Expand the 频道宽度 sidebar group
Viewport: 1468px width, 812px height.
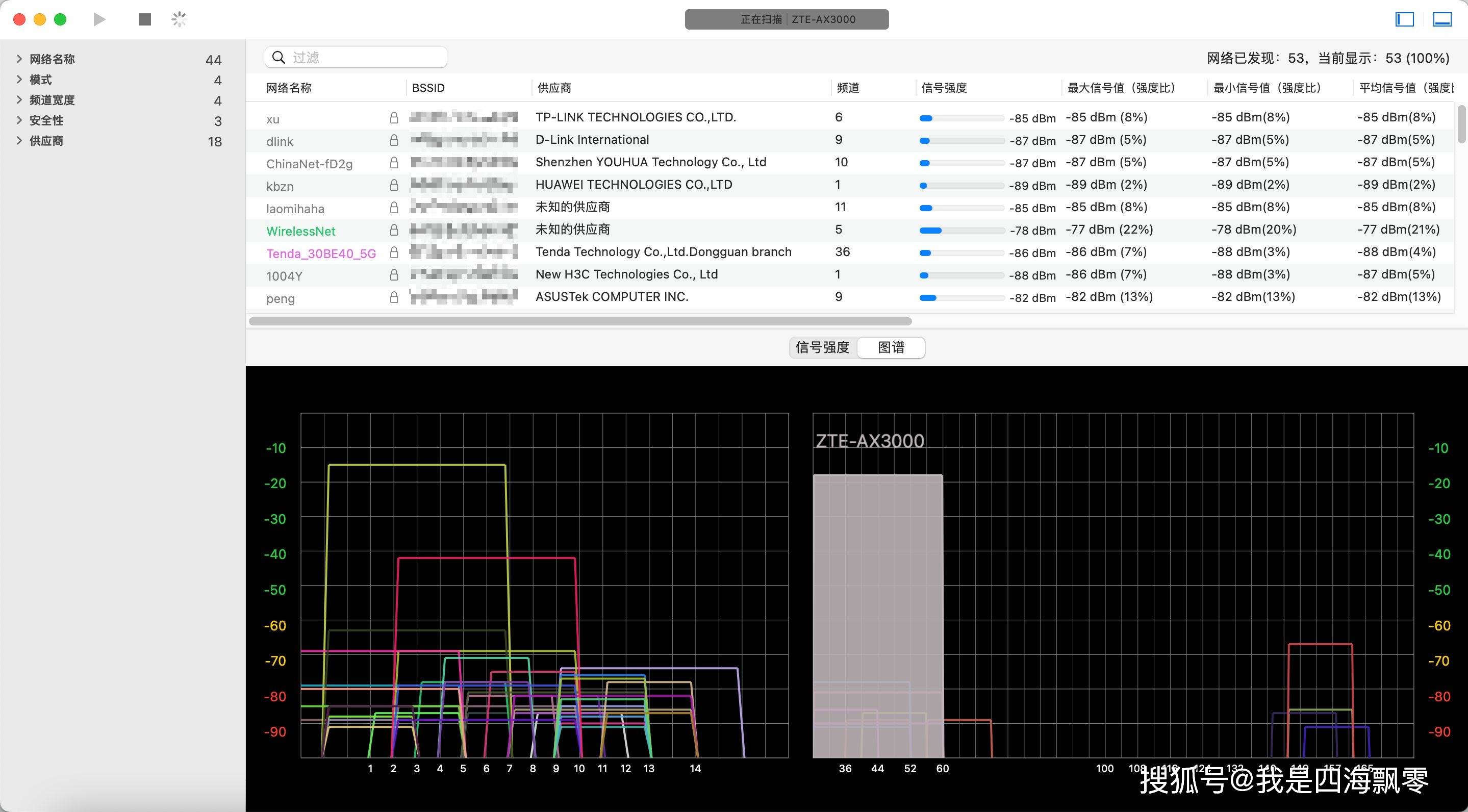[x=19, y=100]
